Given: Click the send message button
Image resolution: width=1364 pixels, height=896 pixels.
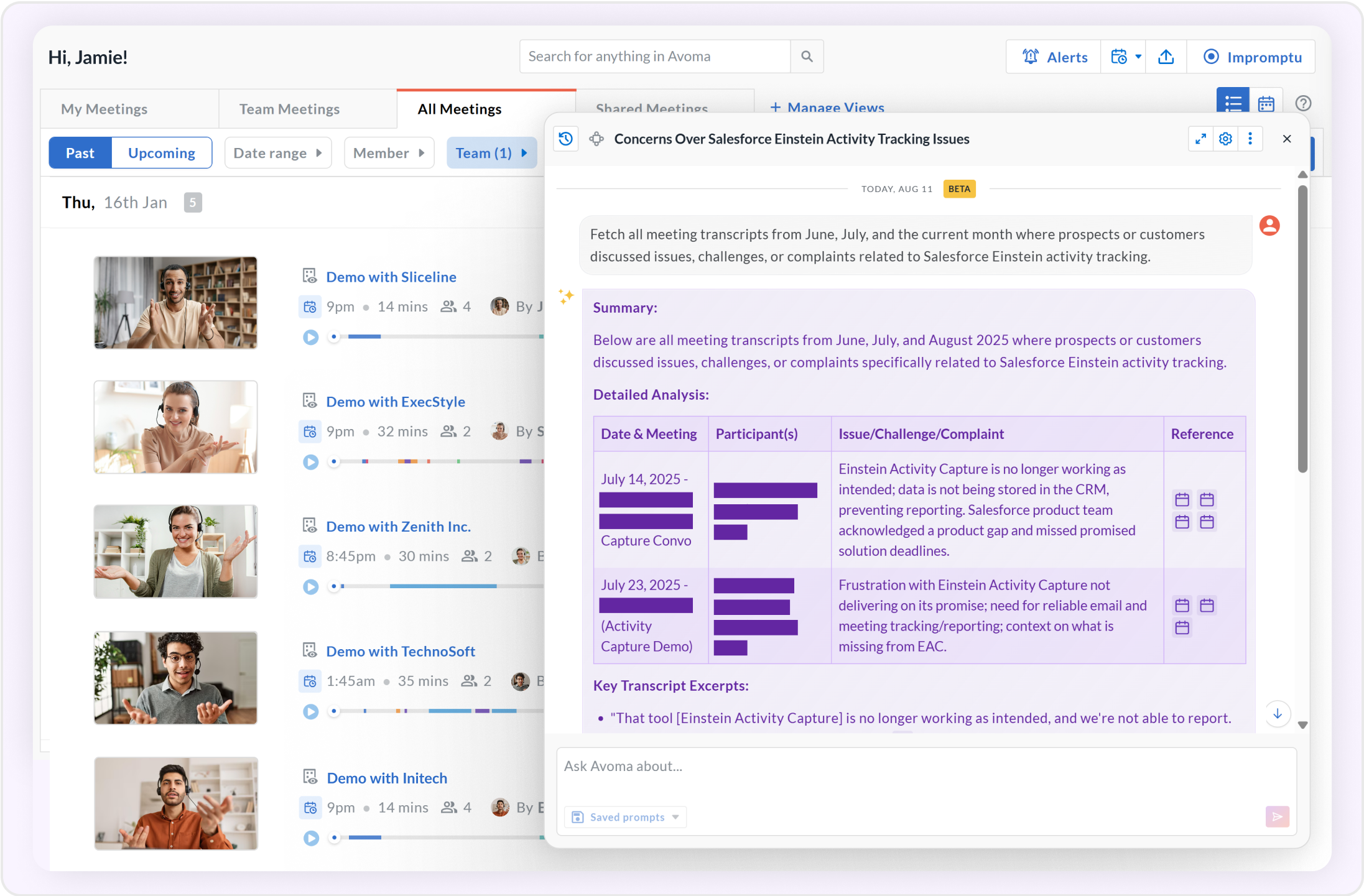Looking at the screenshot, I should point(1277,816).
